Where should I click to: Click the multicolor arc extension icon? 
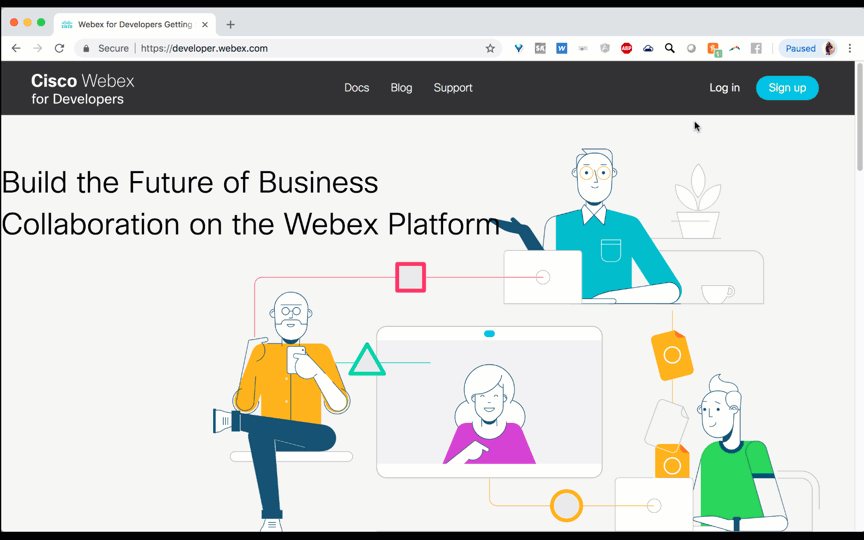pyautogui.click(x=735, y=48)
